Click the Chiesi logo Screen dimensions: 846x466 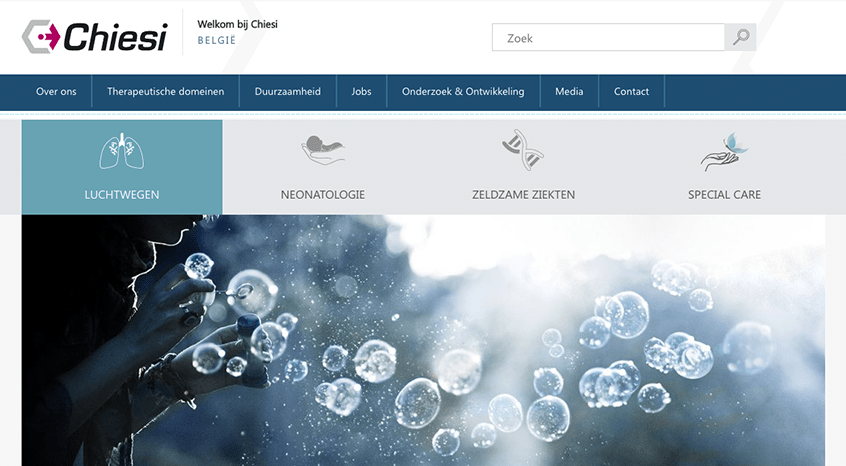pyautogui.click(x=94, y=37)
